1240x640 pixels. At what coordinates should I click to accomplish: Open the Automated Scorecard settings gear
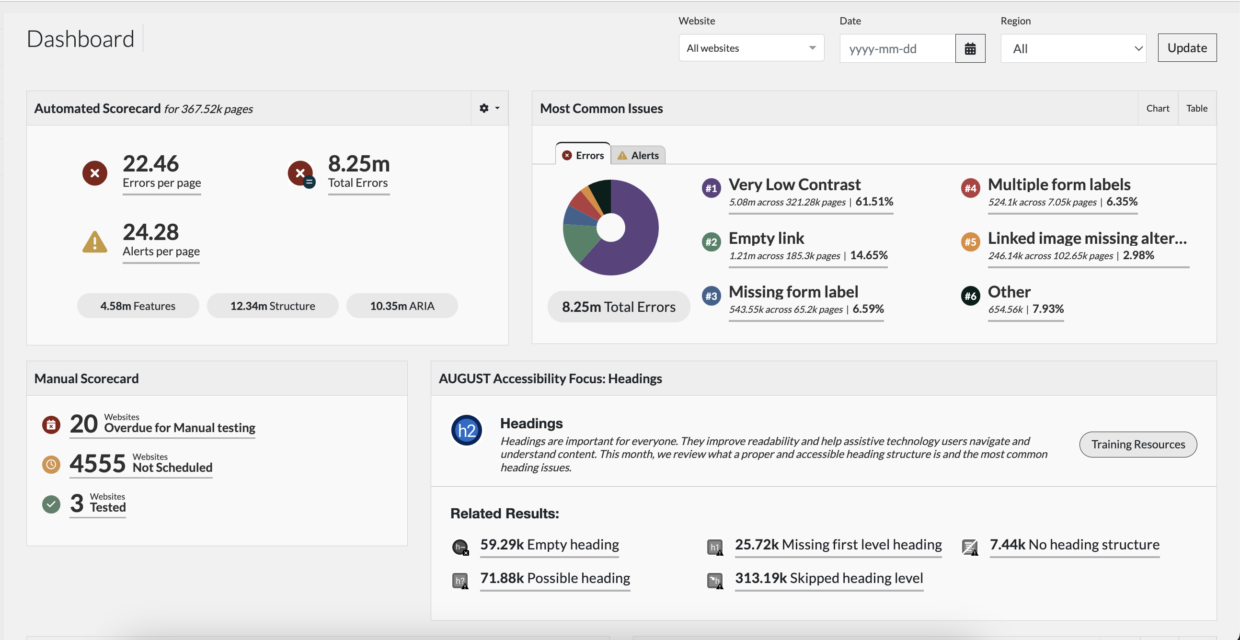[483, 108]
